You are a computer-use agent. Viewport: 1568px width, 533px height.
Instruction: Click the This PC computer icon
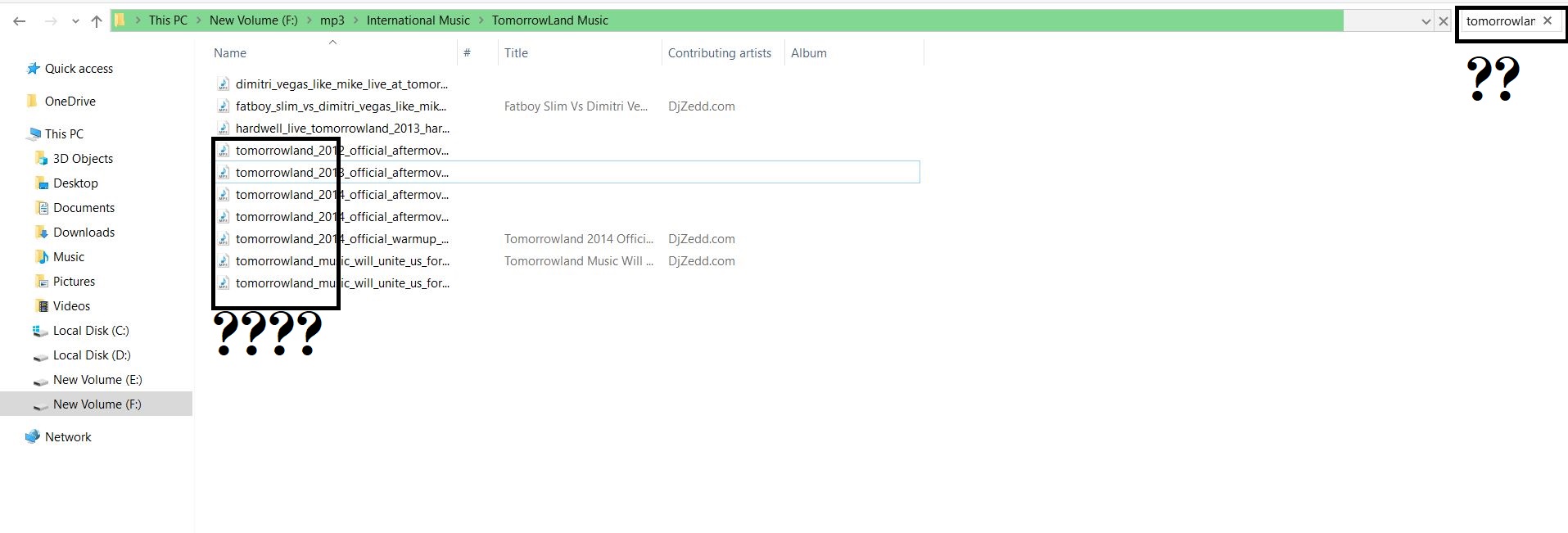click(x=34, y=134)
